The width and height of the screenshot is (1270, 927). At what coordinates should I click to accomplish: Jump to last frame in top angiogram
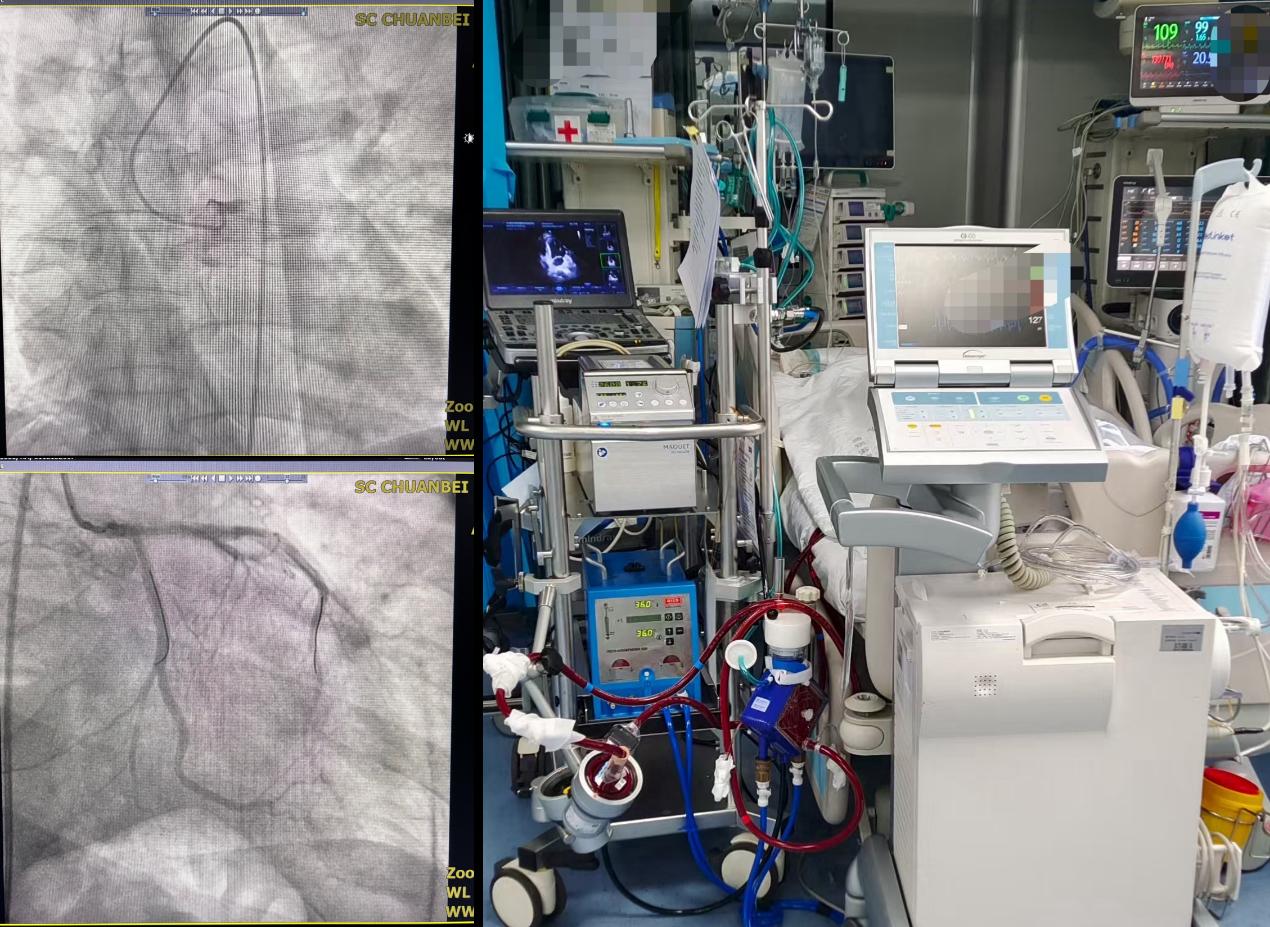[x=248, y=11]
